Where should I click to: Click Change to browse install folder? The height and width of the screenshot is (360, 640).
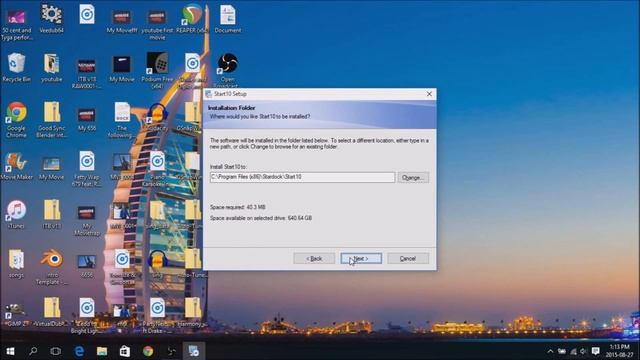413,178
